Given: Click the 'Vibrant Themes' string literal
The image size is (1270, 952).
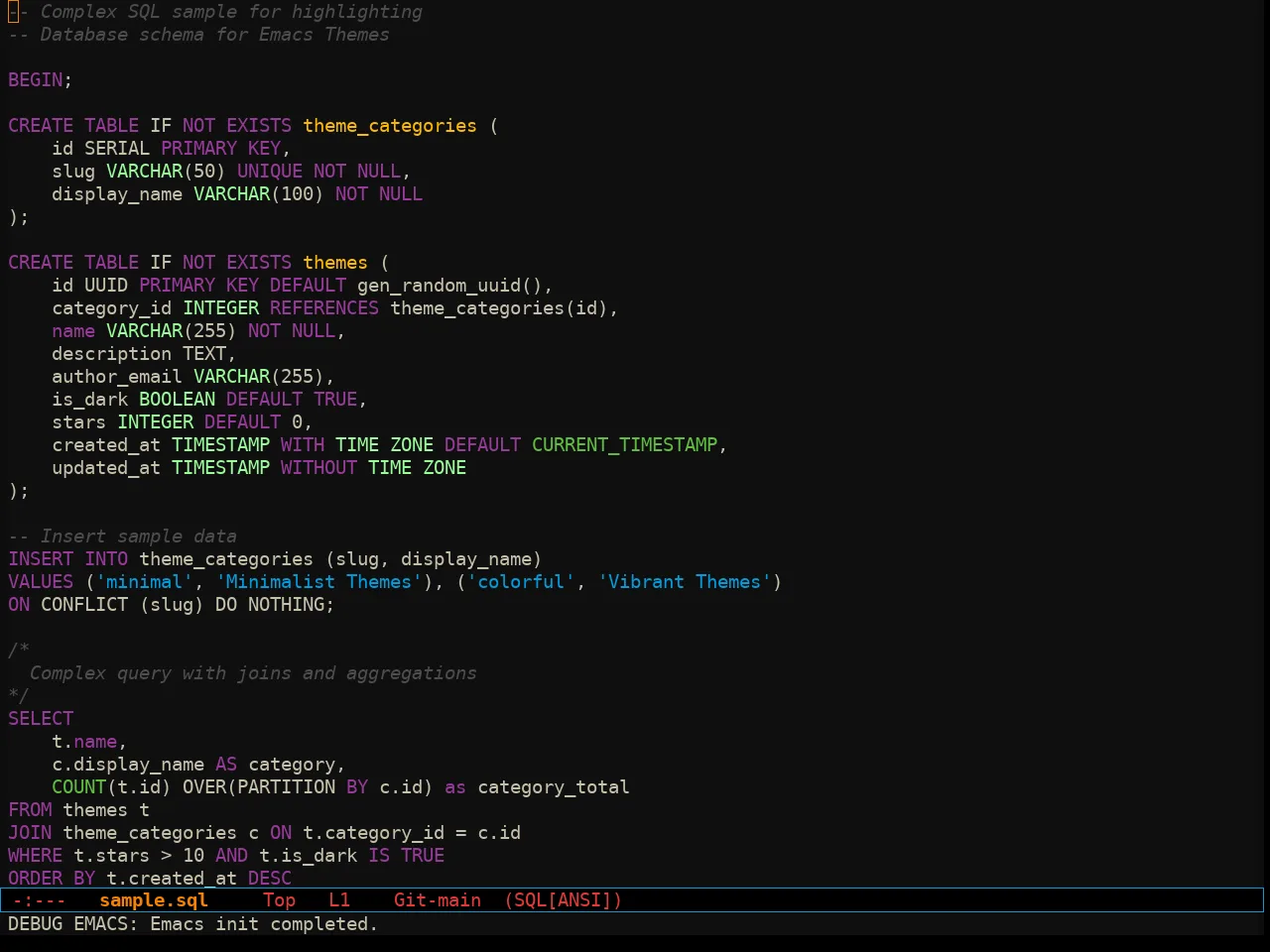Looking at the screenshot, I should point(684,582).
